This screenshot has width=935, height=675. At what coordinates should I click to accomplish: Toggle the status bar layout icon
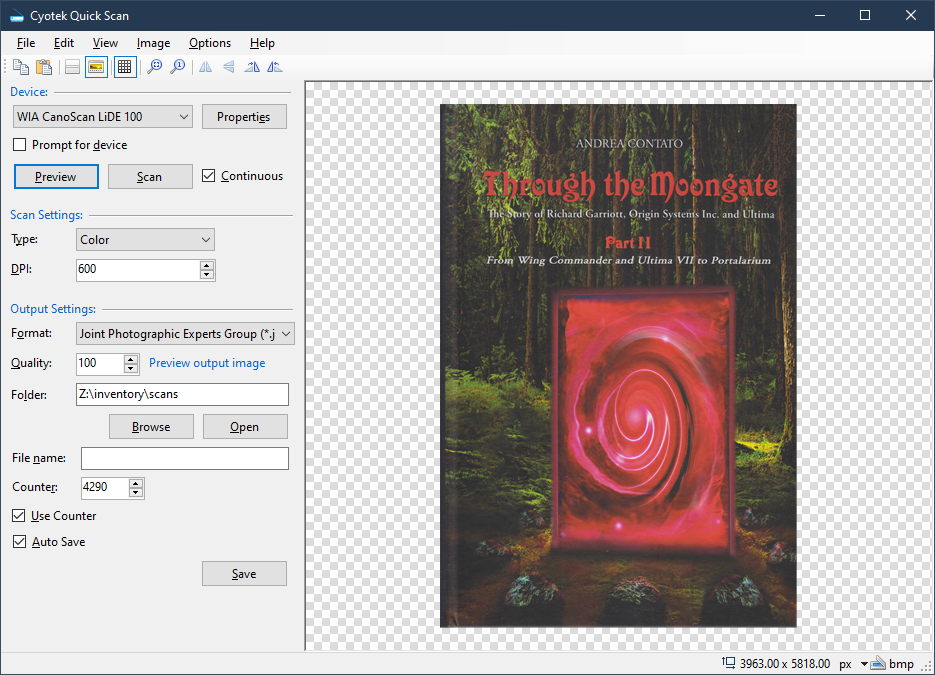click(x=72, y=67)
